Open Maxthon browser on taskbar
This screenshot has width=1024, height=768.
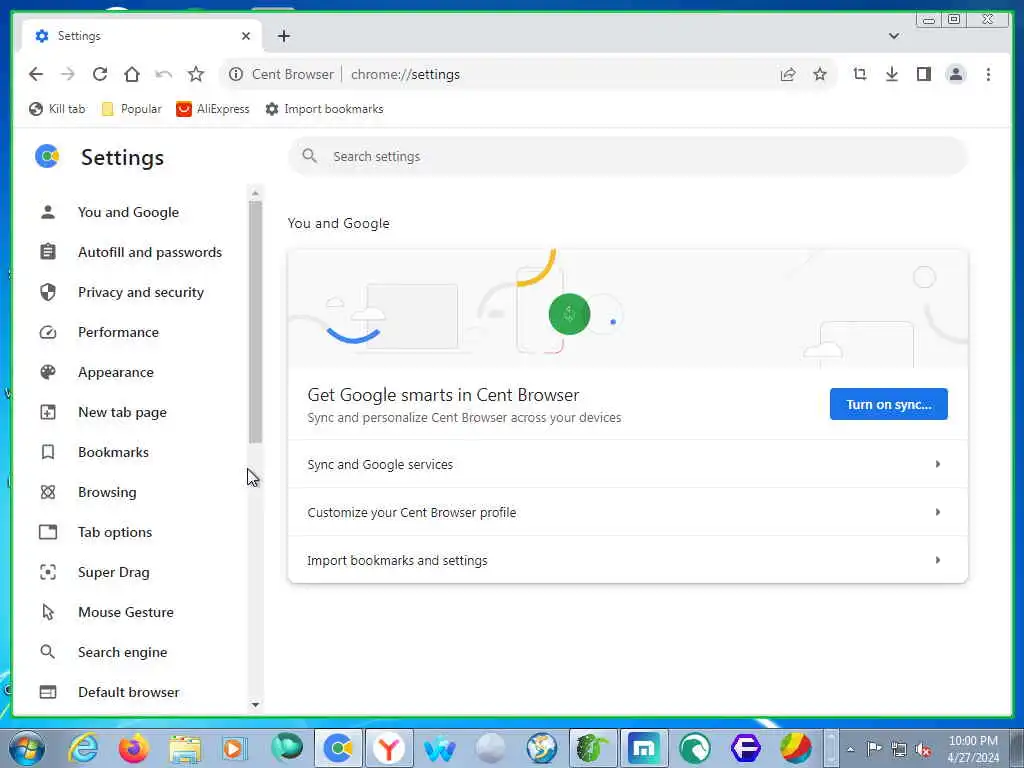644,748
